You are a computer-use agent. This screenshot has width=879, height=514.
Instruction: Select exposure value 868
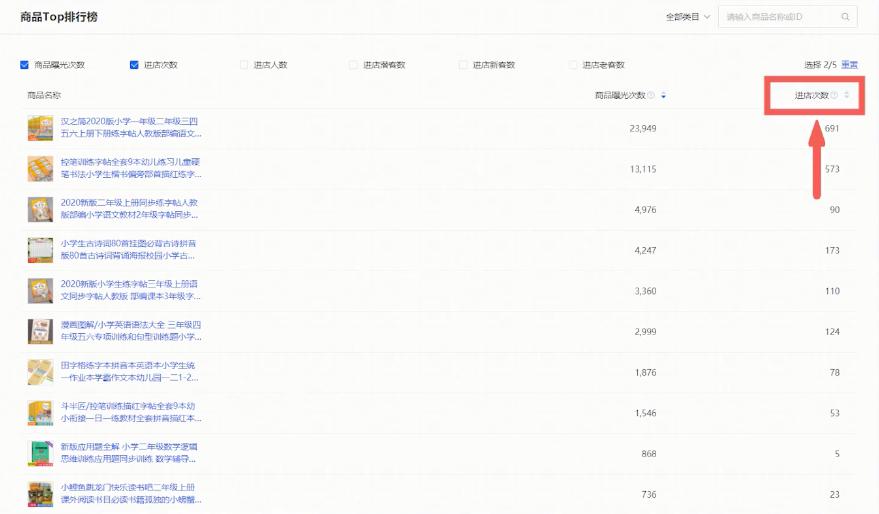point(649,453)
